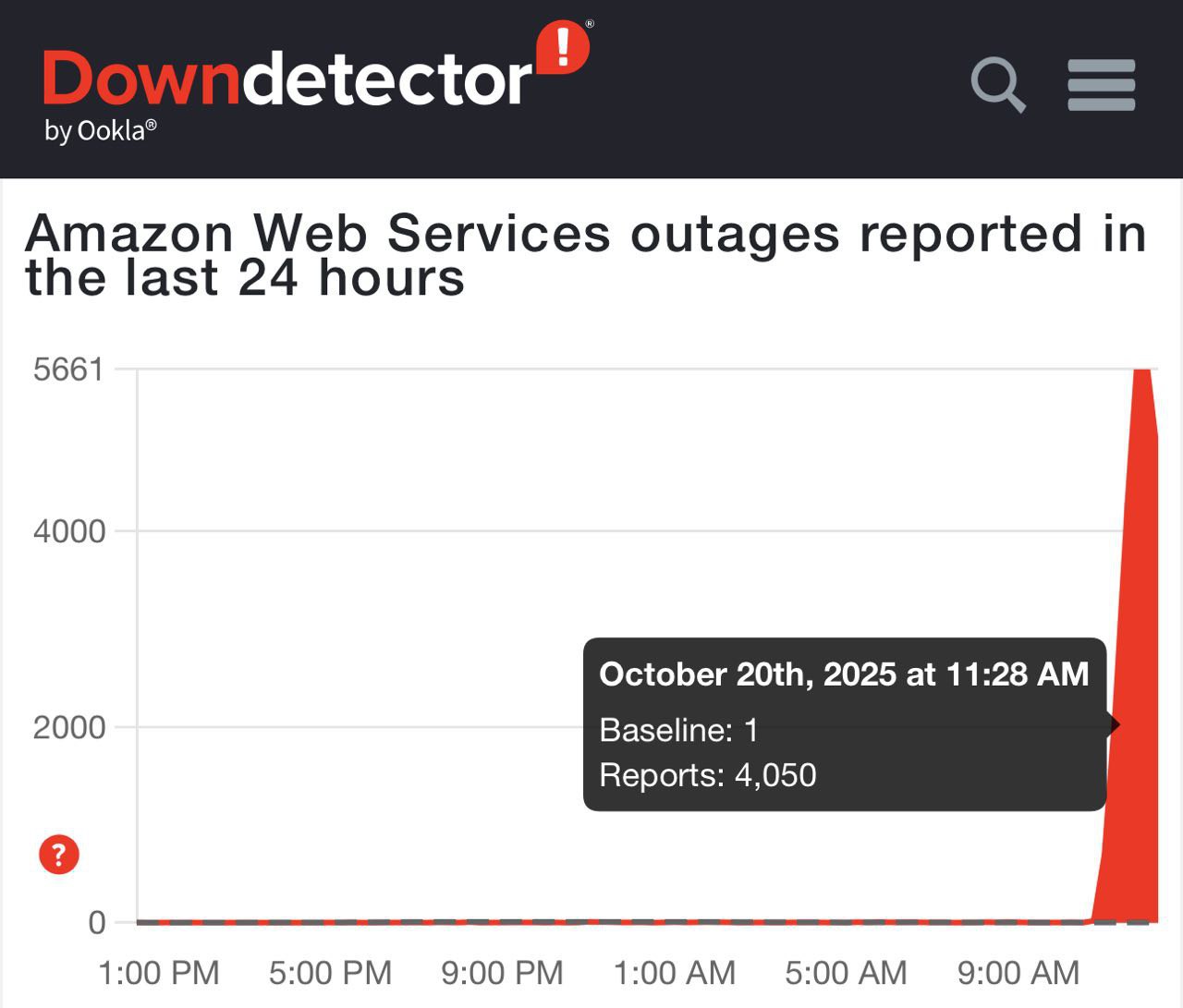Click the 5:00 AM x-axis label
The height and width of the screenshot is (1008, 1183).
[x=846, y=973]
